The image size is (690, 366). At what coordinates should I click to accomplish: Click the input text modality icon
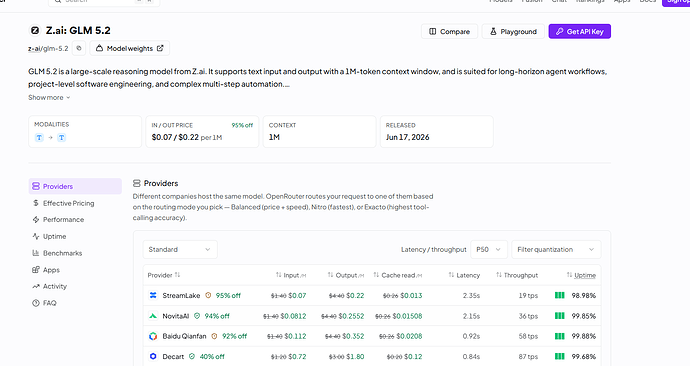click(39, 138)
